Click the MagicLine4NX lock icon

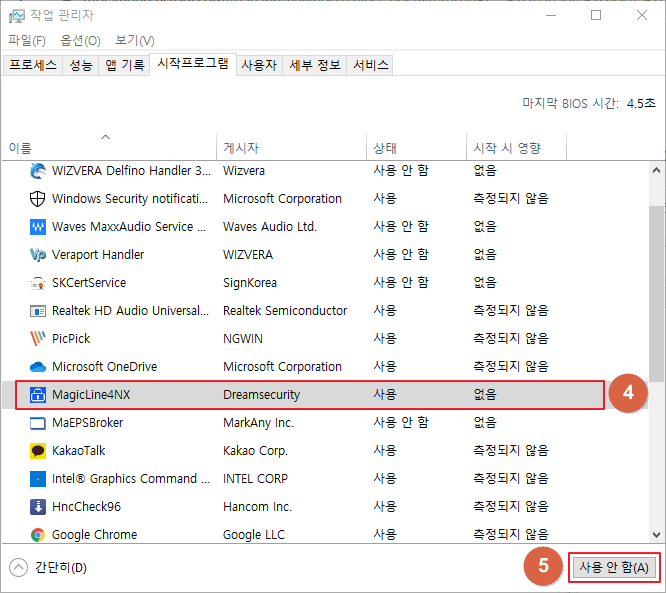[38, 395]
